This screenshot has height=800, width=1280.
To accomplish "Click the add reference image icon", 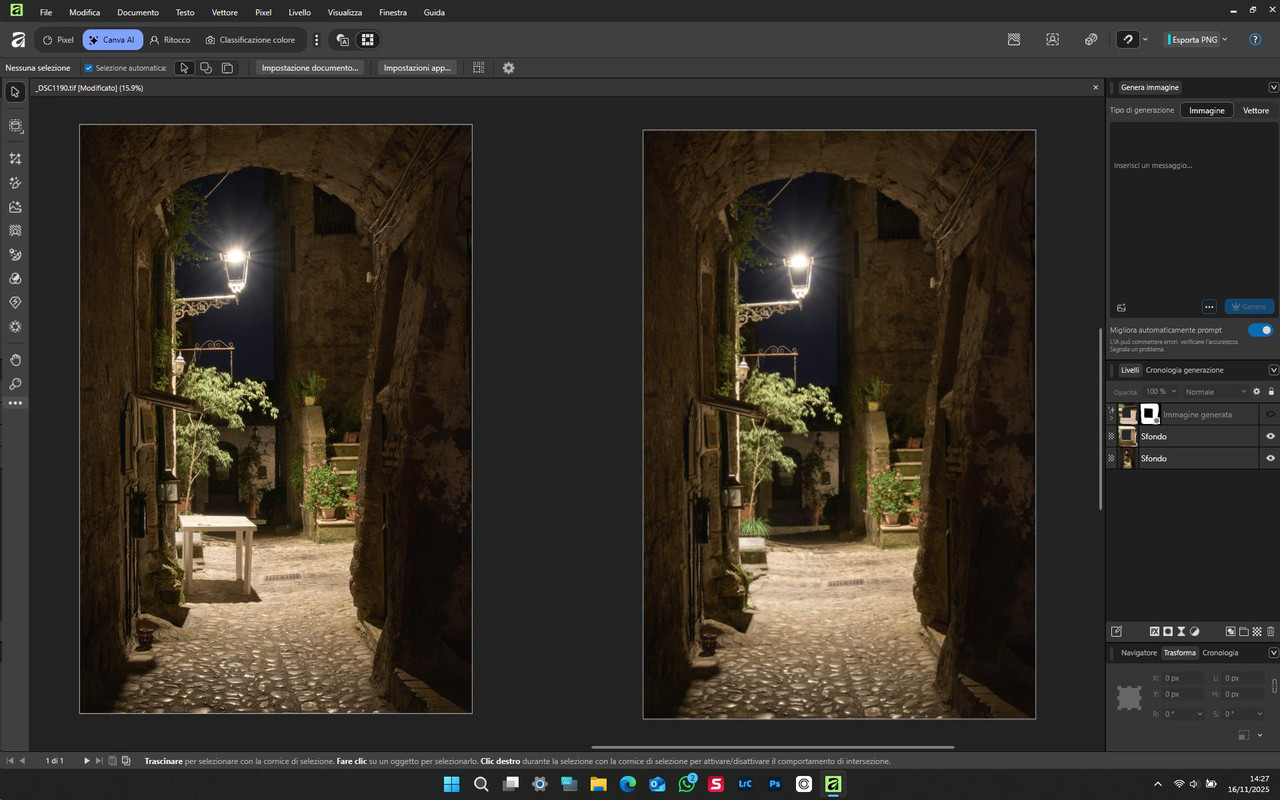I will tap(1121, 307).
